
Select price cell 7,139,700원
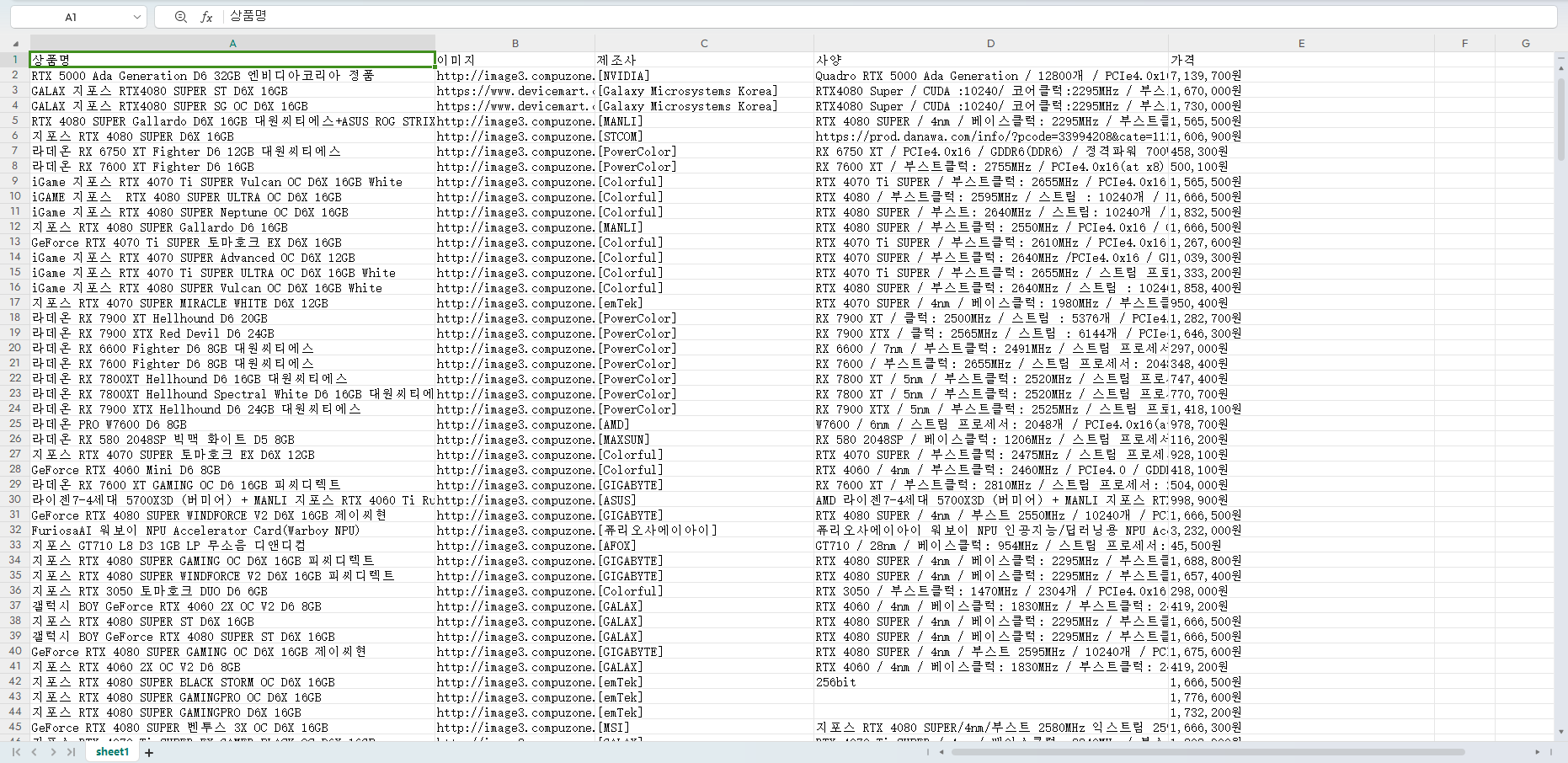tap(1301, 75)
